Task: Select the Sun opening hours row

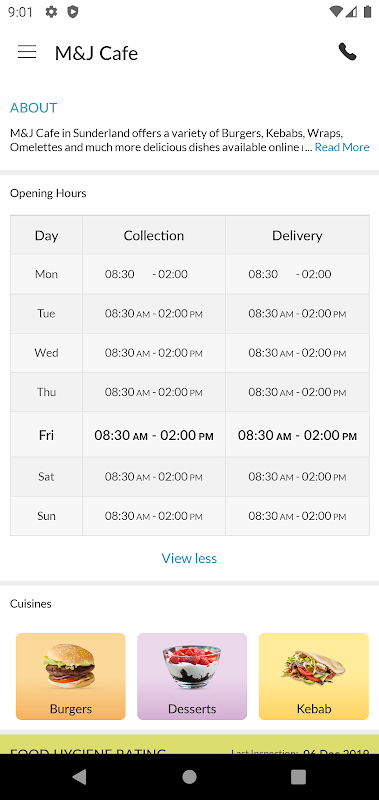Action: click(x=190, y=516)
